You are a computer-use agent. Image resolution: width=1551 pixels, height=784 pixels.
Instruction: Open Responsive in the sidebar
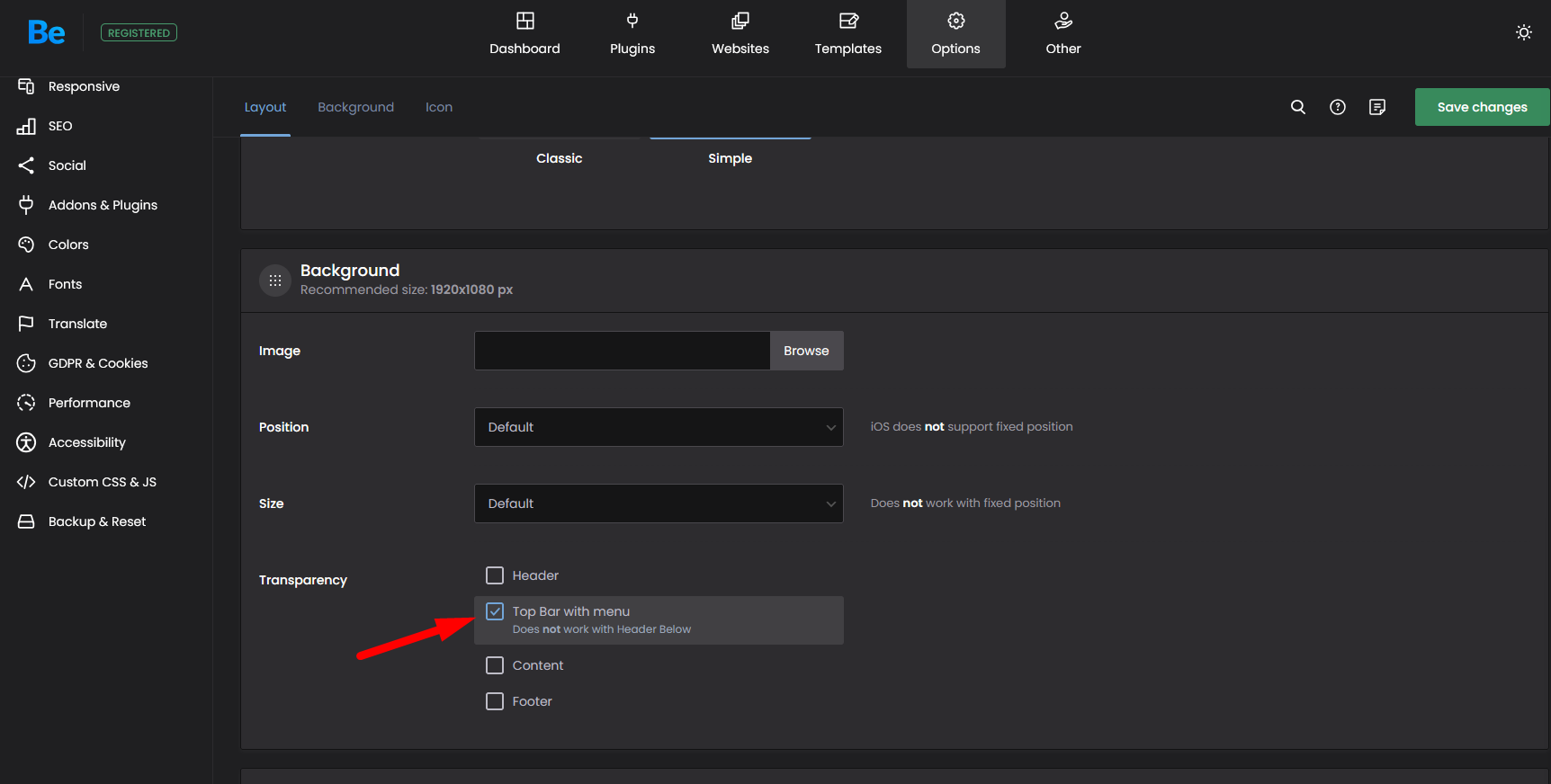tap(84, 86)
